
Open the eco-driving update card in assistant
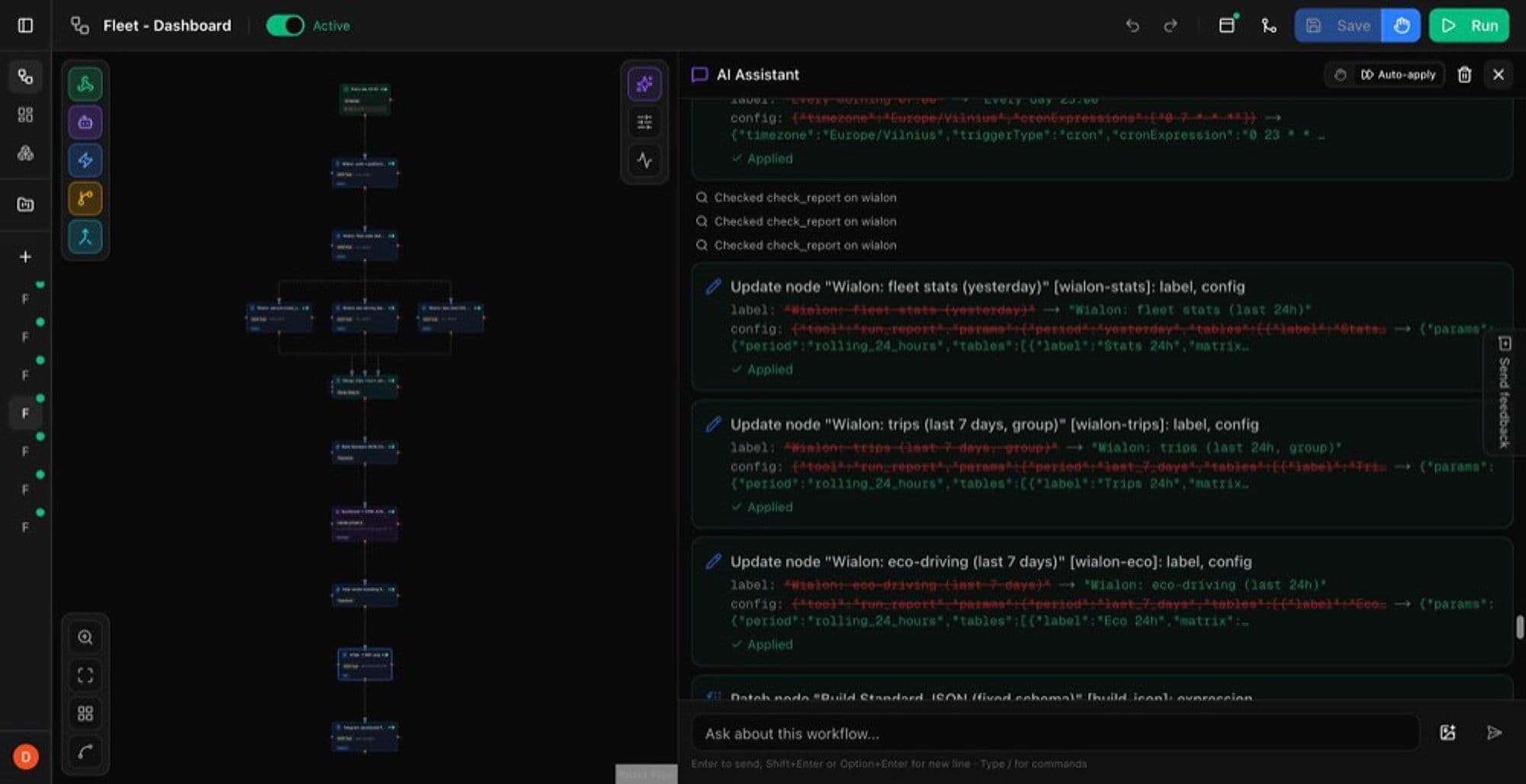coord(1102,602)
